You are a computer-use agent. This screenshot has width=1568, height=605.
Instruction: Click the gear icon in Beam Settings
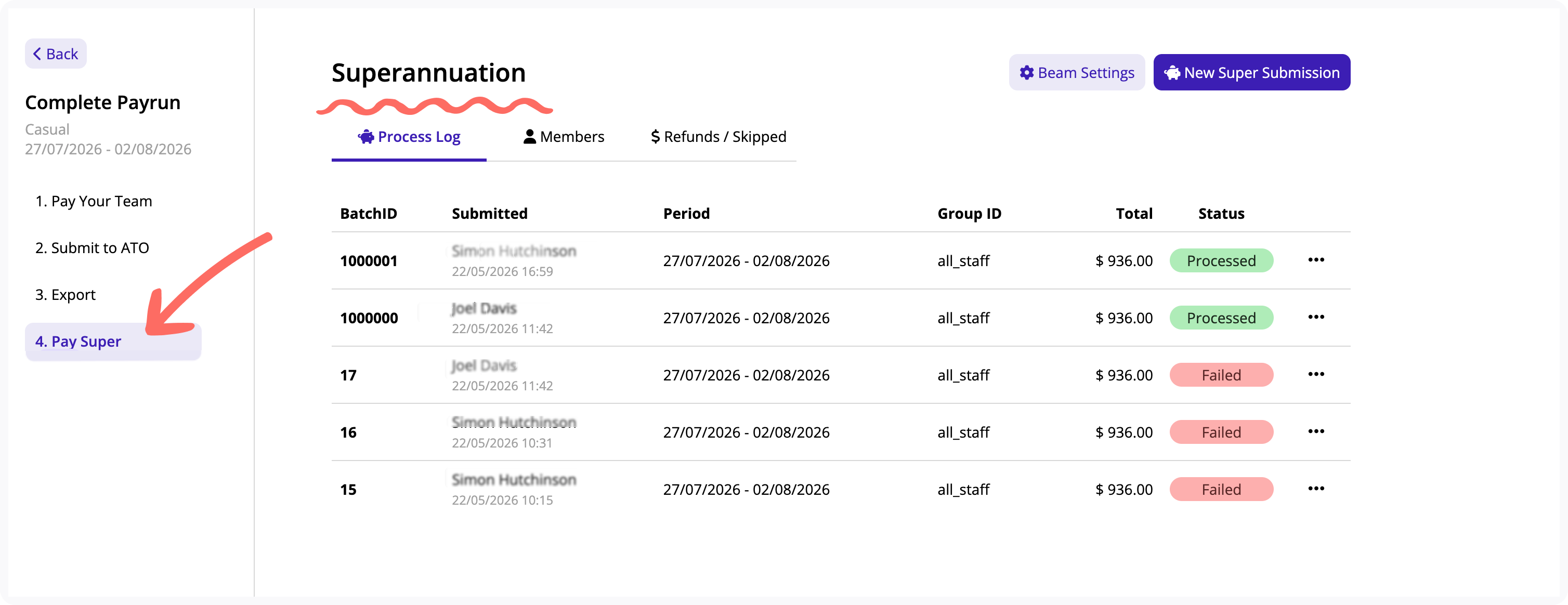(1027, 73)
